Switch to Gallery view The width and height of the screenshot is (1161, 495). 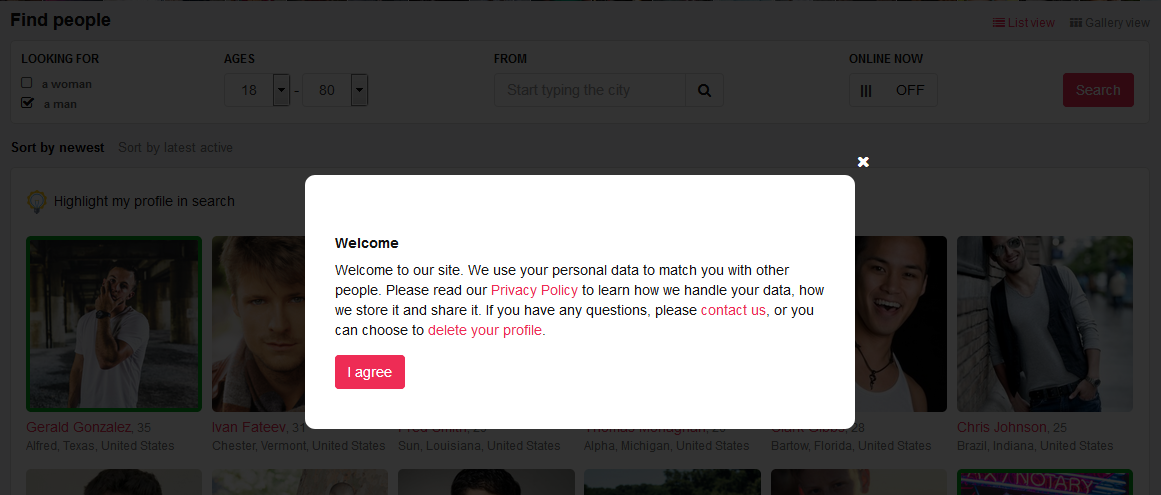tap(1110, 23)
